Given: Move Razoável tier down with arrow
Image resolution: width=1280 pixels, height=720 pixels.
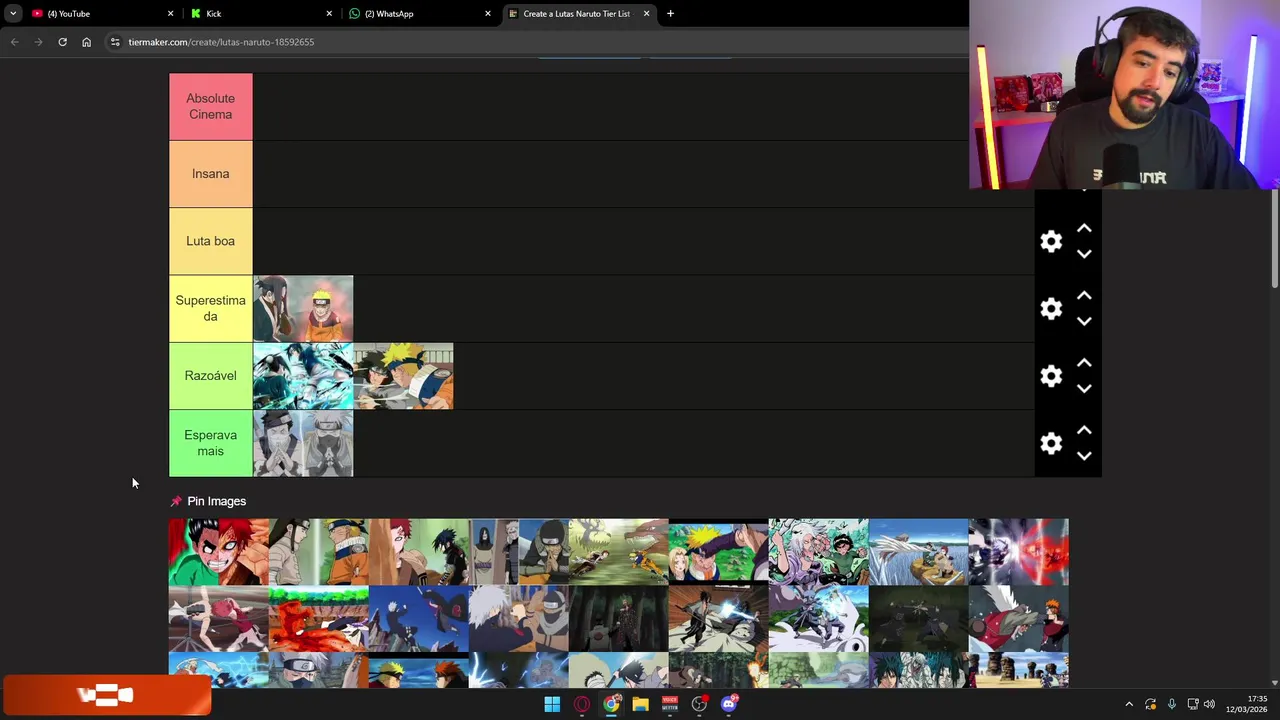Looking at the screenshot, I should pyautogui.click(x=1084, y=388).
